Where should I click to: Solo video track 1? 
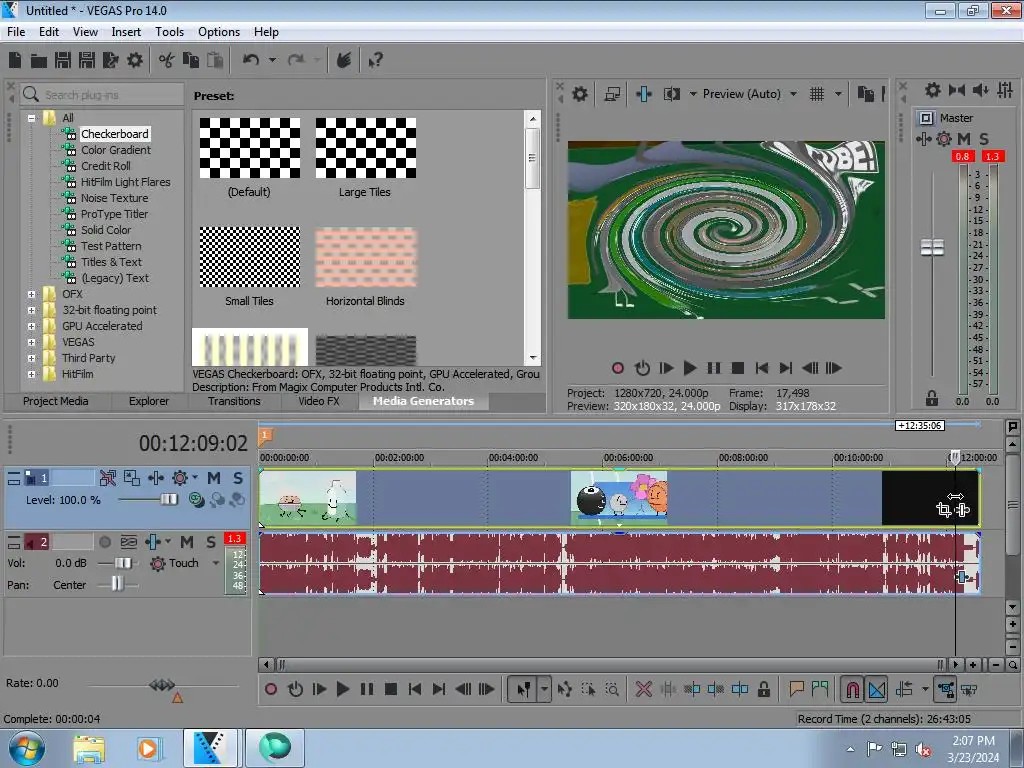pos(238,479)
